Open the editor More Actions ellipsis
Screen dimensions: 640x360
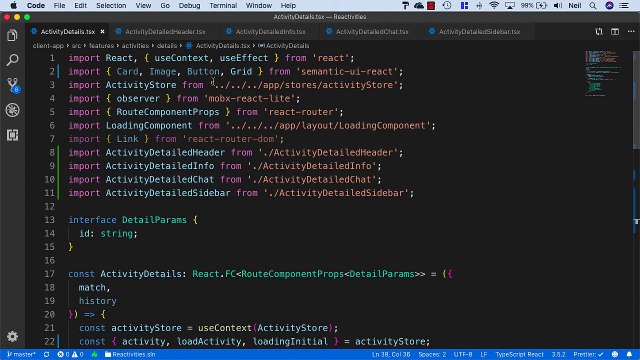[631, 31]
